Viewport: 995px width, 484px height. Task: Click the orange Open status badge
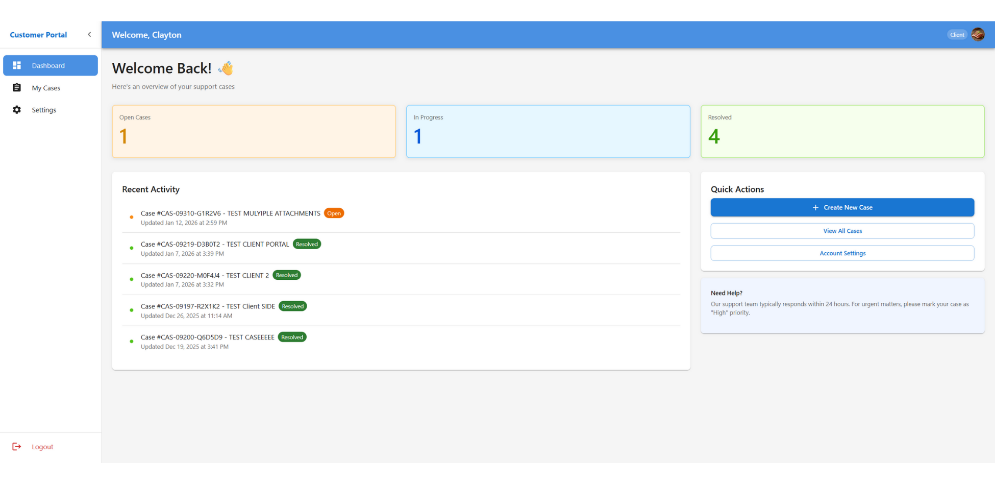click(334, 213)
